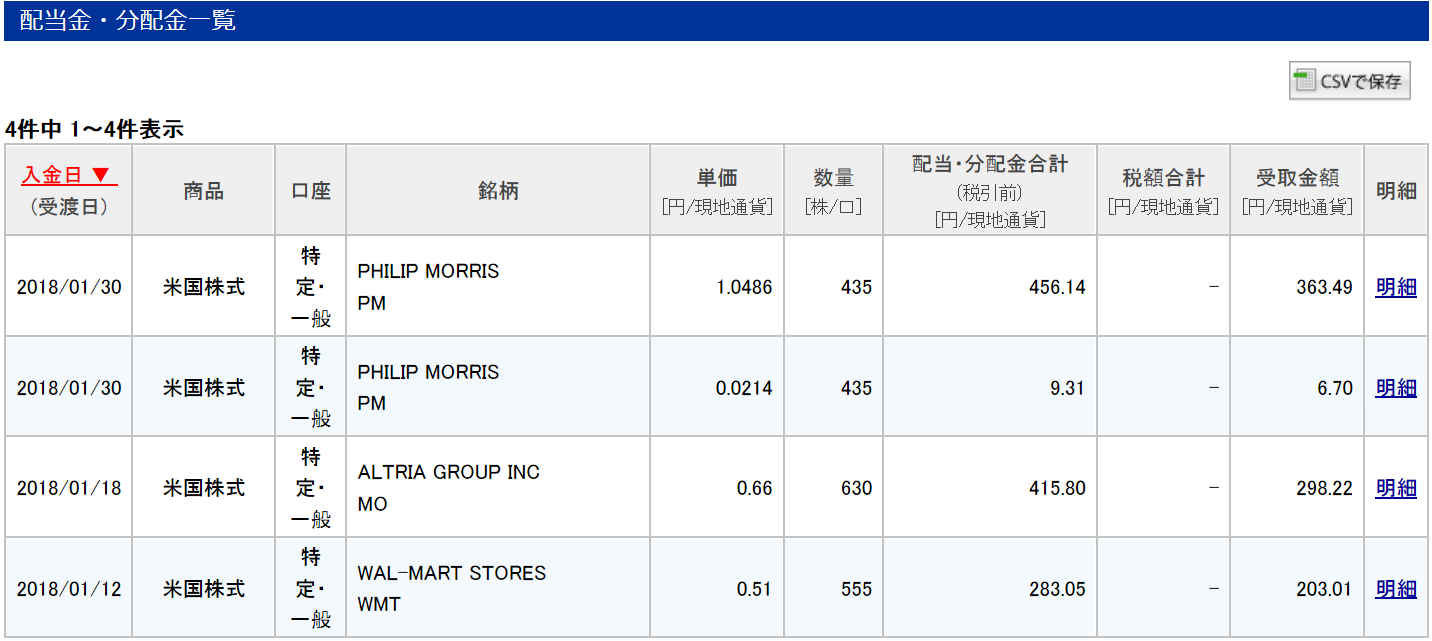View 明細 details for Wal-Mart Stores
This screenshot has width=1432, height=641.
(x=1395, y=589)
